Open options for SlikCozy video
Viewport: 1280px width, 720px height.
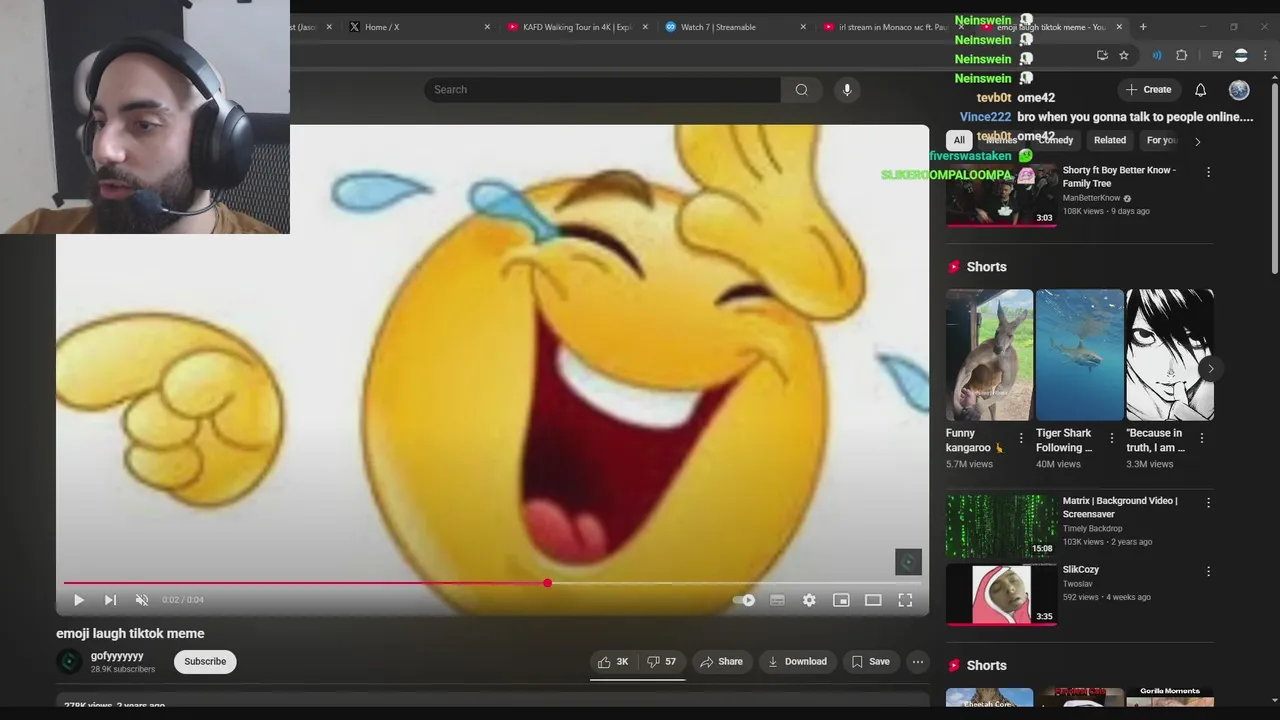pyautogui.click(x=1208, y=572)
